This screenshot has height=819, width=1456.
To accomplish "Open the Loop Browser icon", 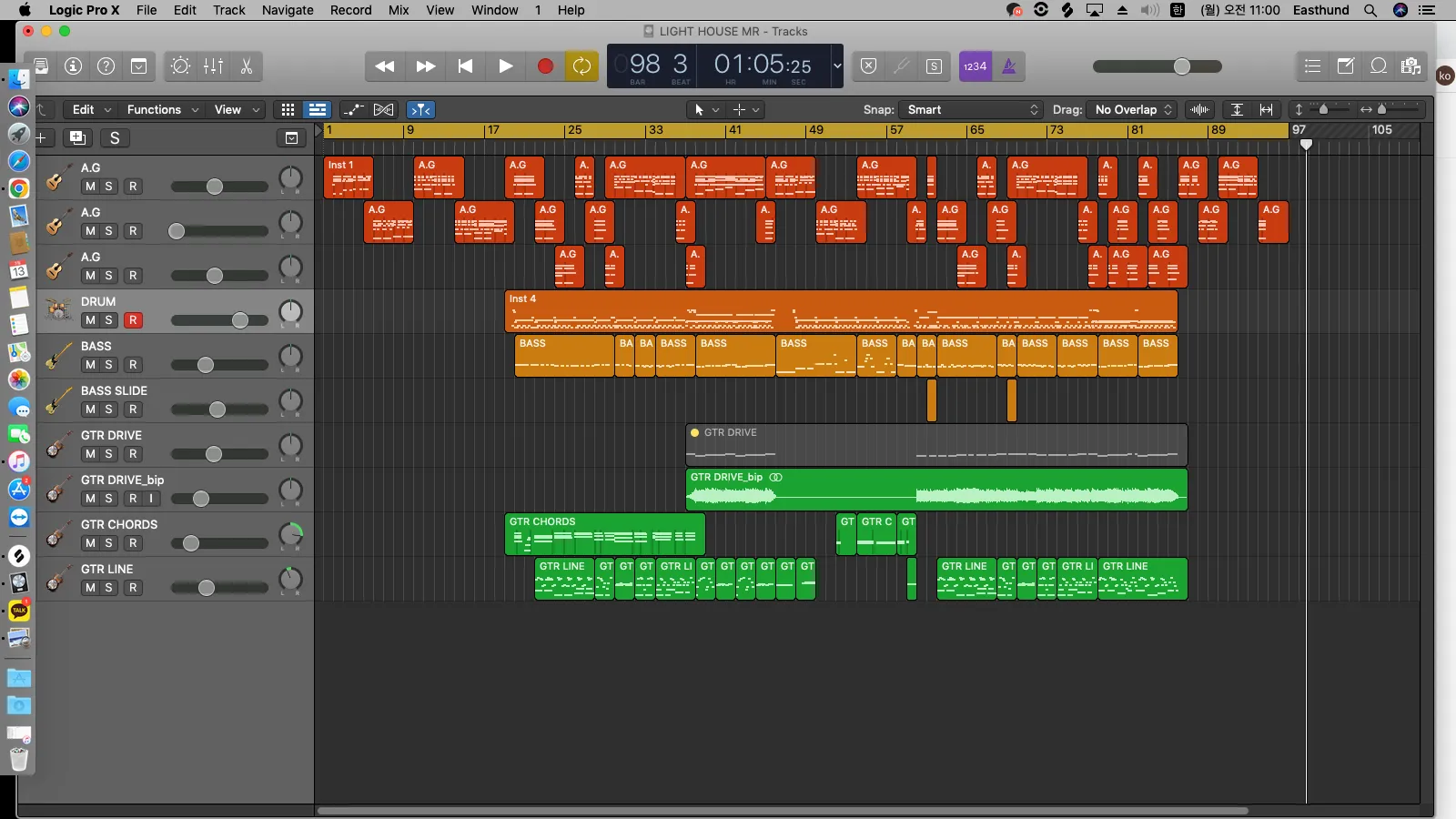I will pos(1379,66).
